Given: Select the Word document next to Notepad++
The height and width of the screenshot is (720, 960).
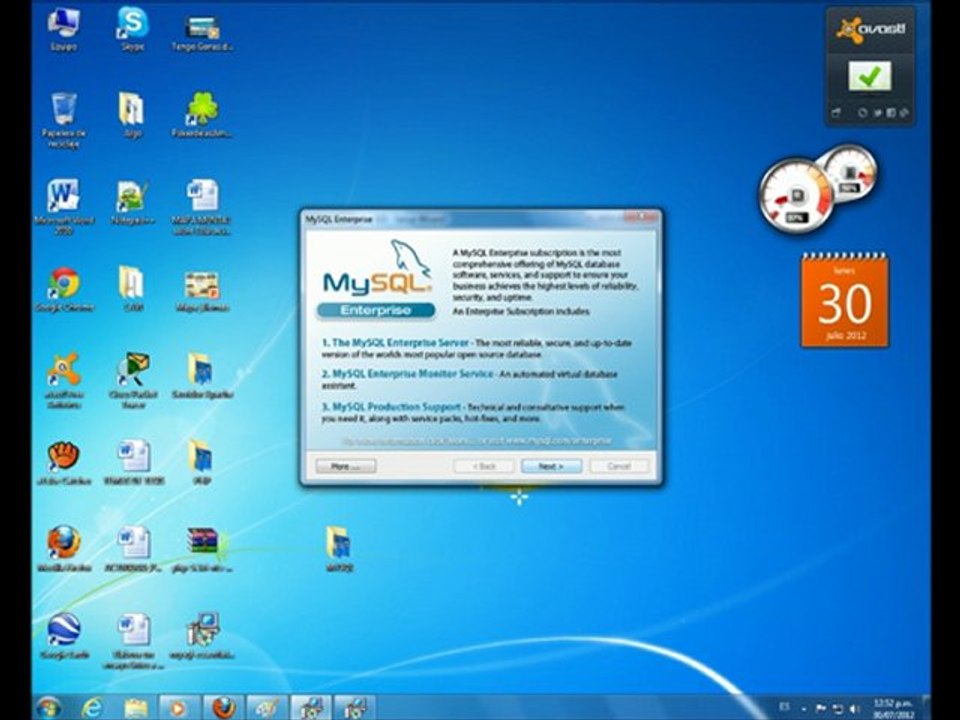Looking at the screenshot, I should (x=202, y=207).
